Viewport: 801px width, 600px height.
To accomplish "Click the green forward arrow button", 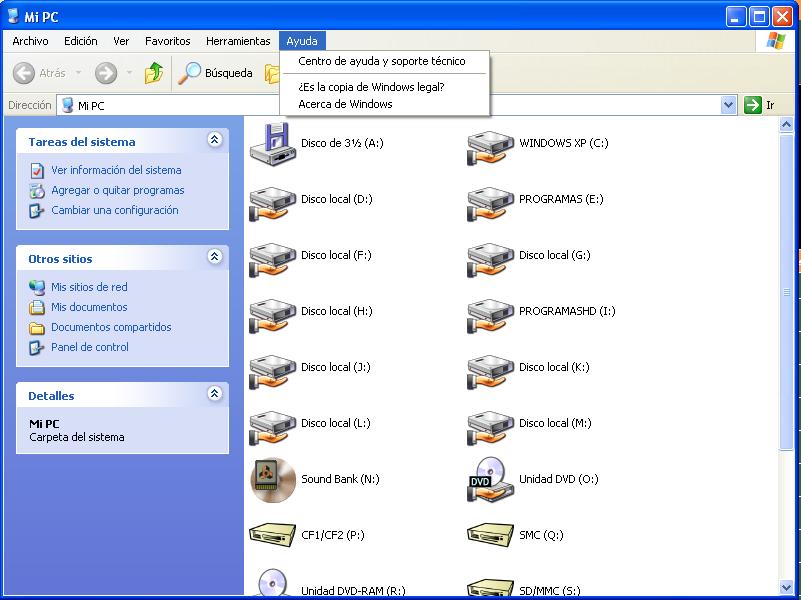I will [x=106, y=73].
